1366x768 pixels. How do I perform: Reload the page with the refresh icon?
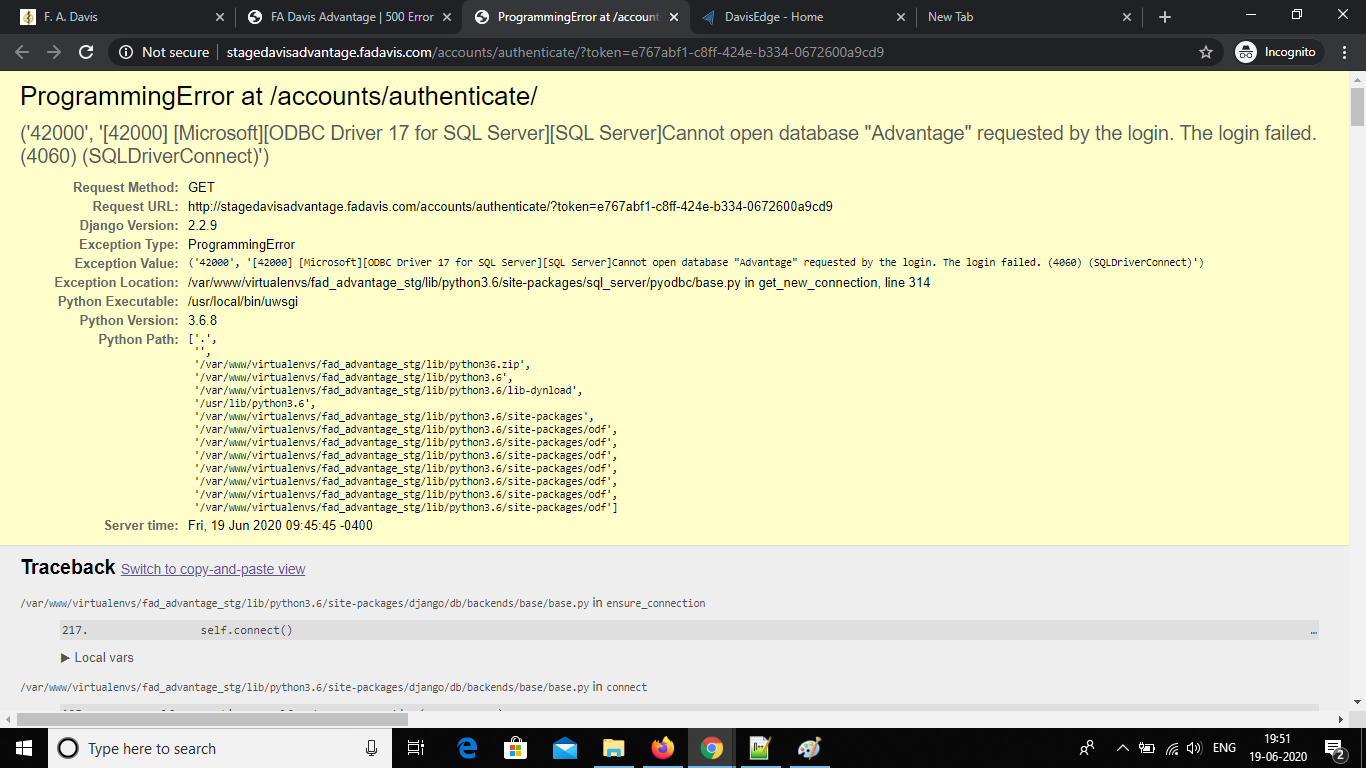coord(86,52)
